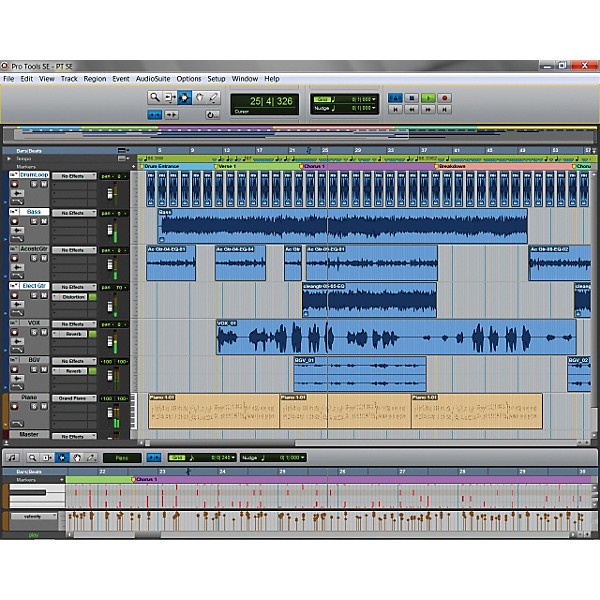600x600 pixels.
Task: Select the Pencil tool in the toolbar
Action: pyautogui.click(x=213, y=98)
